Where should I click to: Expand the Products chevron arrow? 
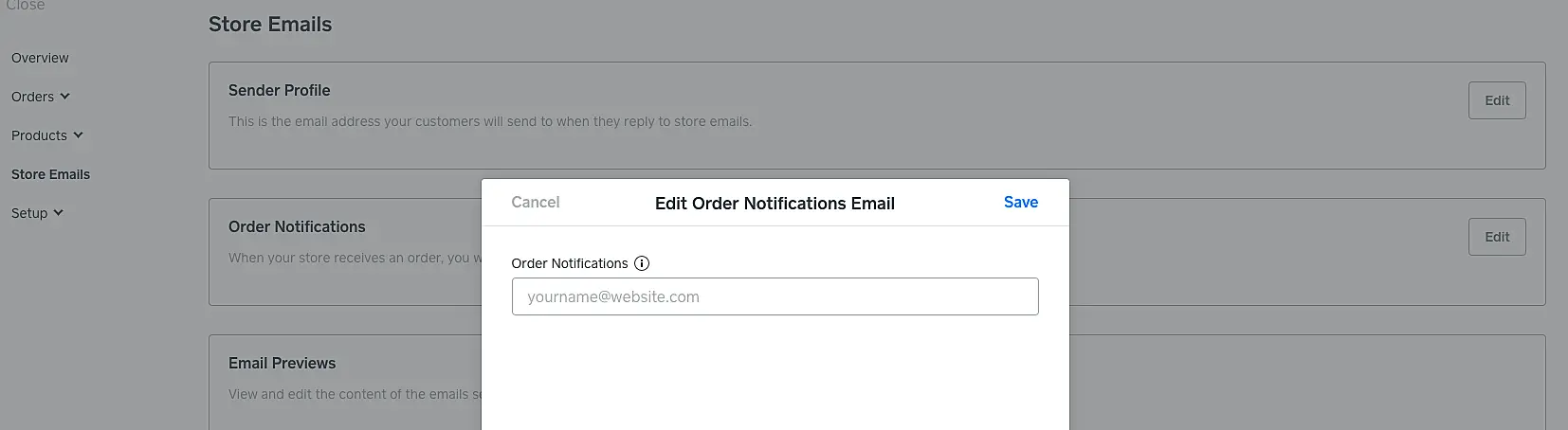pos(78,135)
